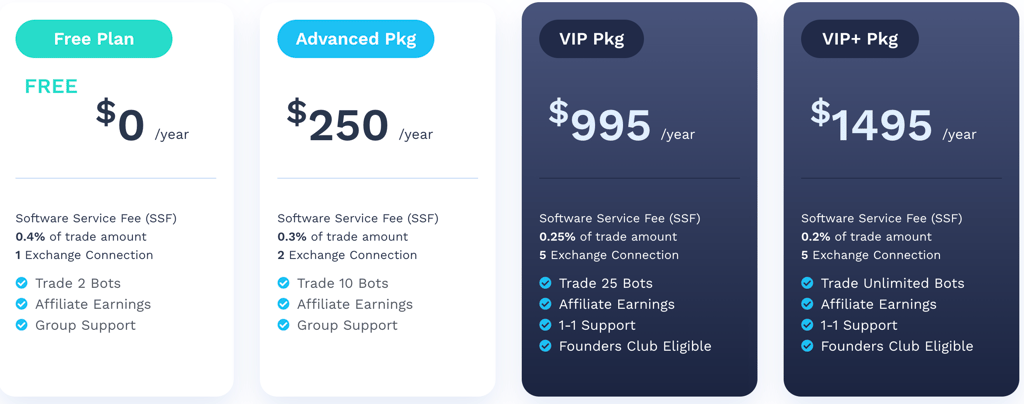Click Free Plan Affiliate Earnings checkmark icon

(x=22, y=304)
